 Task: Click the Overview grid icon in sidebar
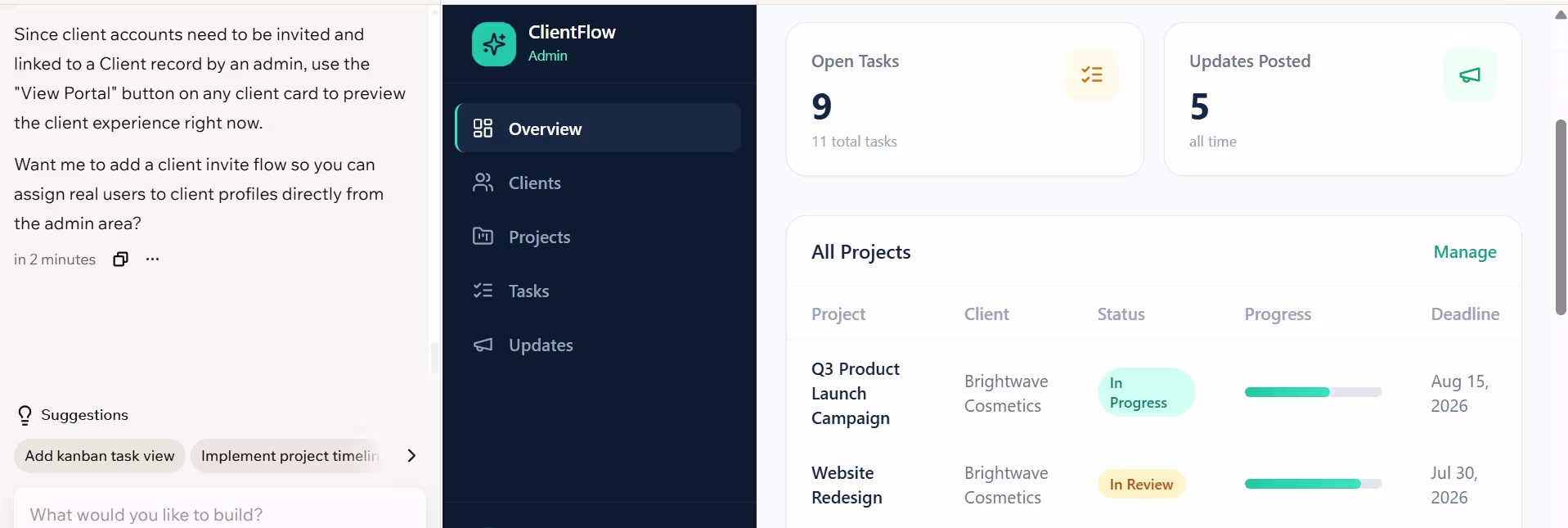pos(483,128)
